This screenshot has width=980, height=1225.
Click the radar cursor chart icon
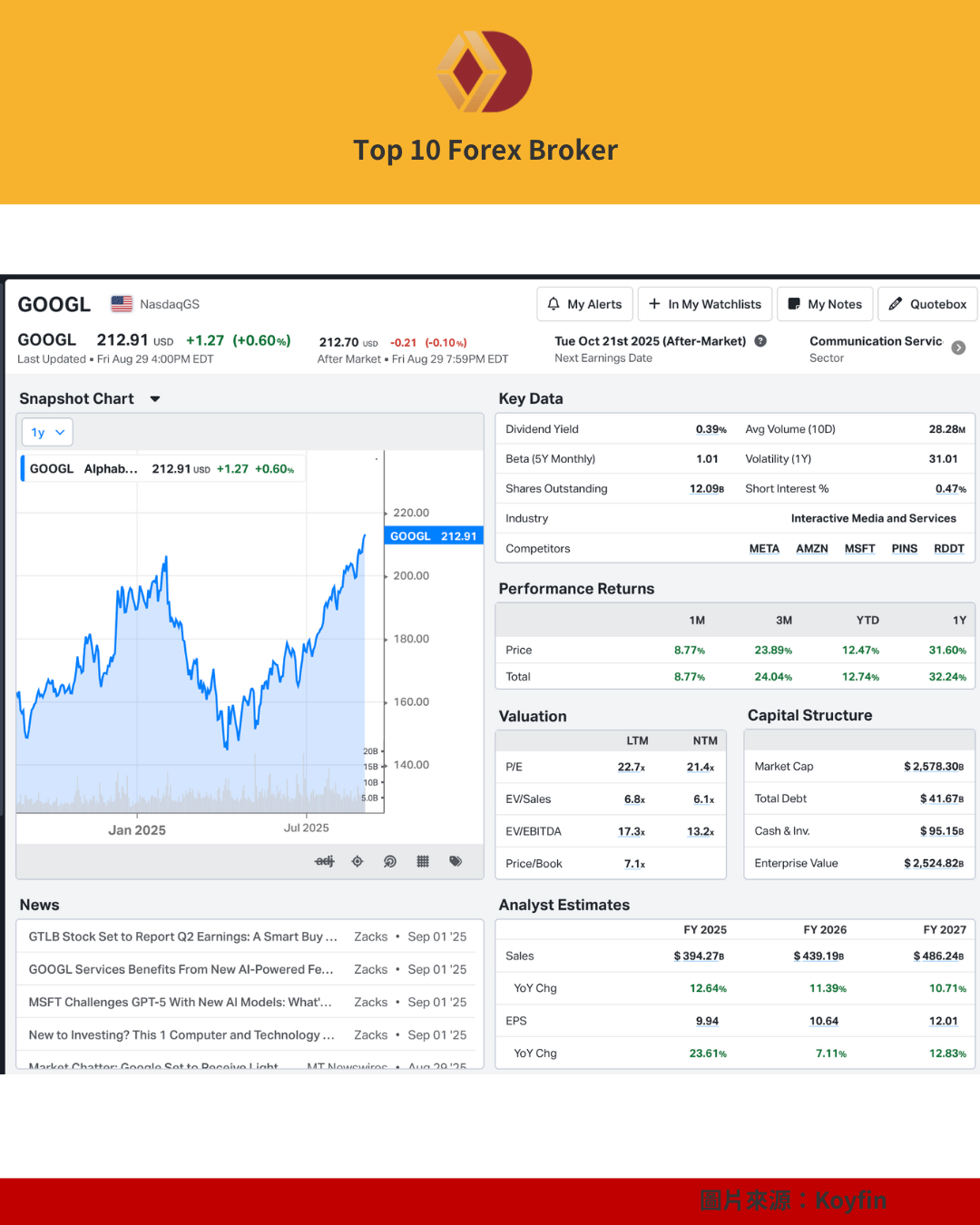click(390, 861)
